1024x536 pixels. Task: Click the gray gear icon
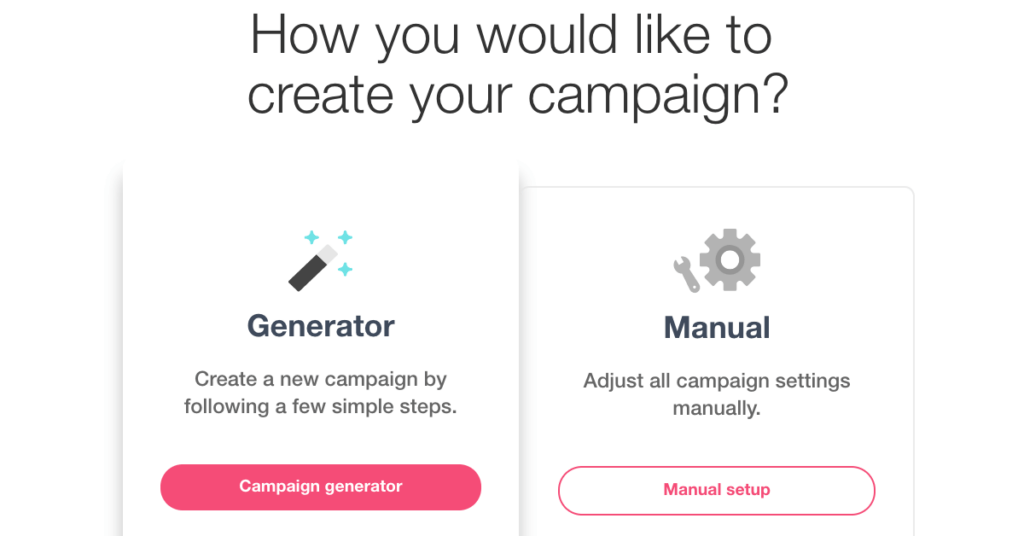point(730,259)
